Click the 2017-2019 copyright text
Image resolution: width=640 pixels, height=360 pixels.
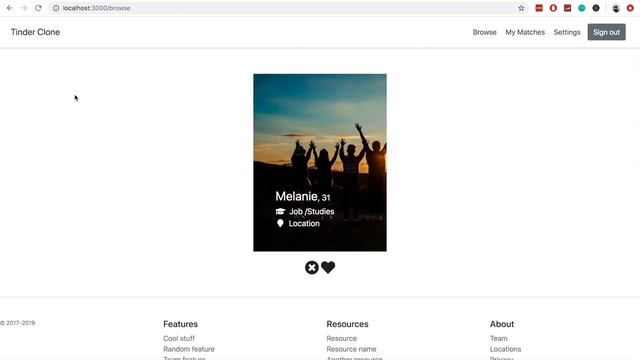pos(18,323)
